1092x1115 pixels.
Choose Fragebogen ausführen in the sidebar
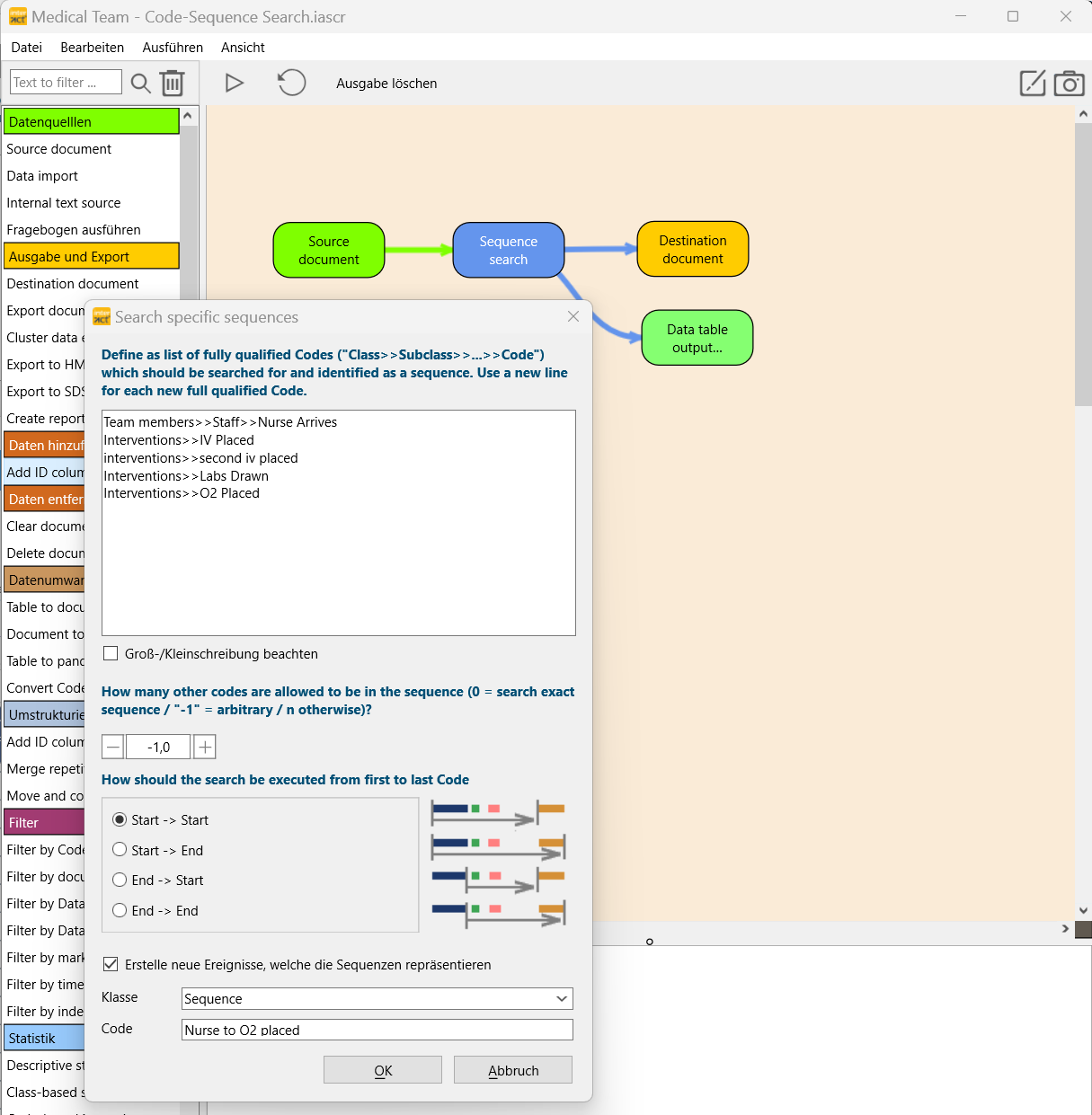click(74, 230)
